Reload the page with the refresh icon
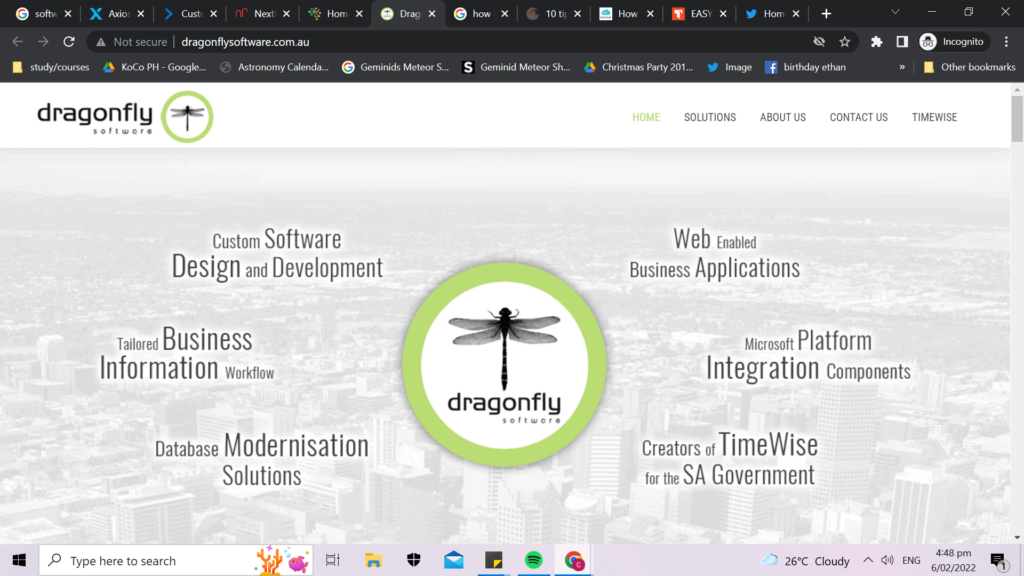 pos(69,42)
